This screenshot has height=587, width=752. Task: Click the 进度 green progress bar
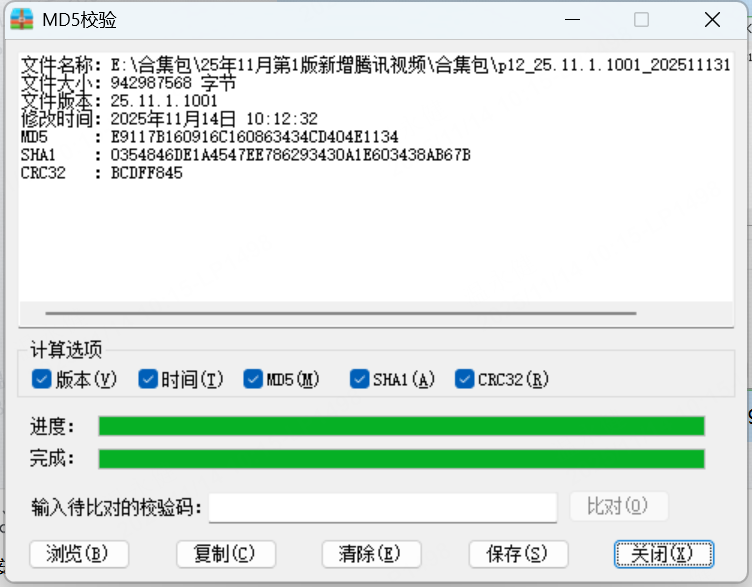point(401,426)
